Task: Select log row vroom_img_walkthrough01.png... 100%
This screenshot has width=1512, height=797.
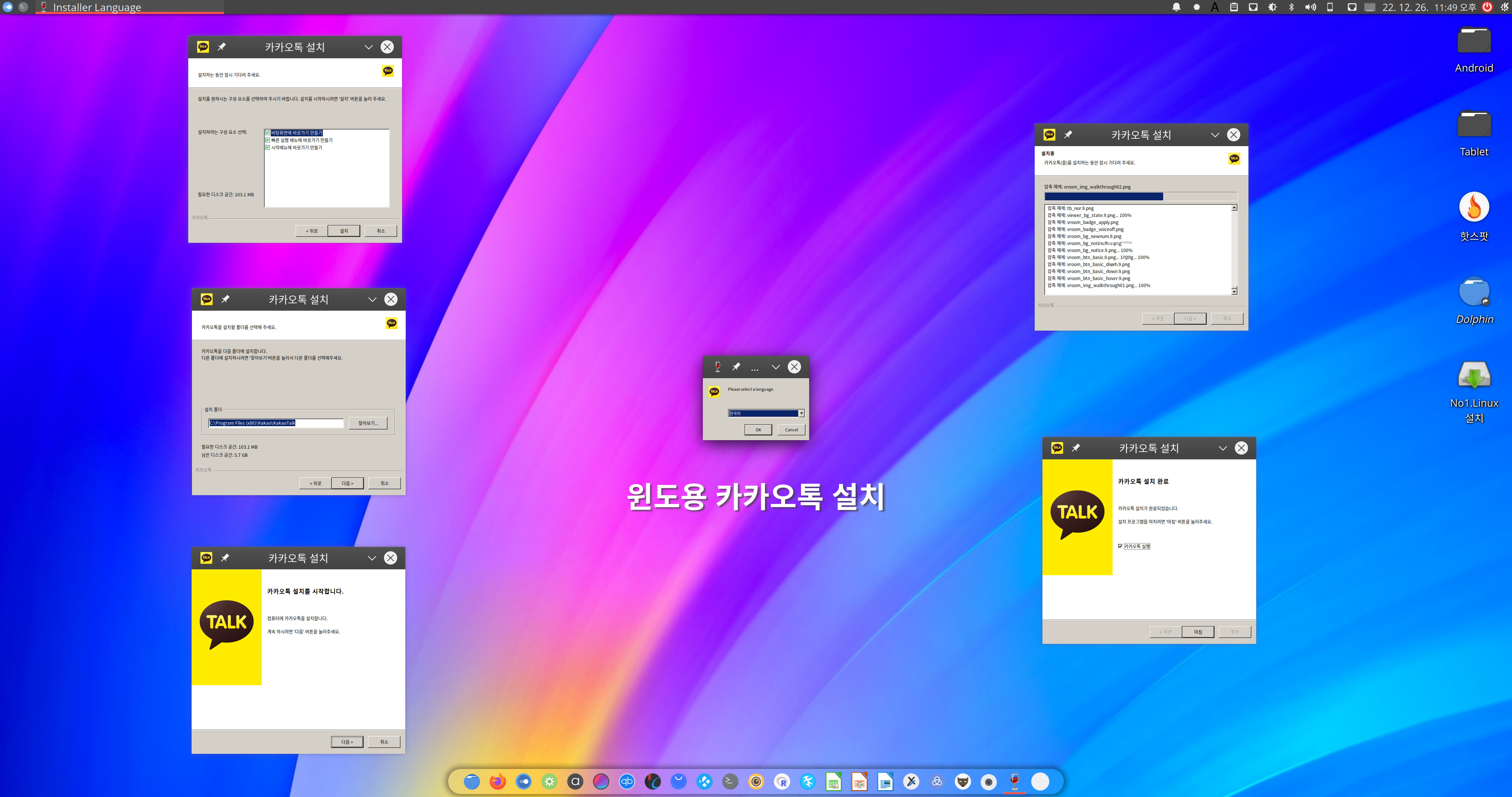Action: point(1099,286)
